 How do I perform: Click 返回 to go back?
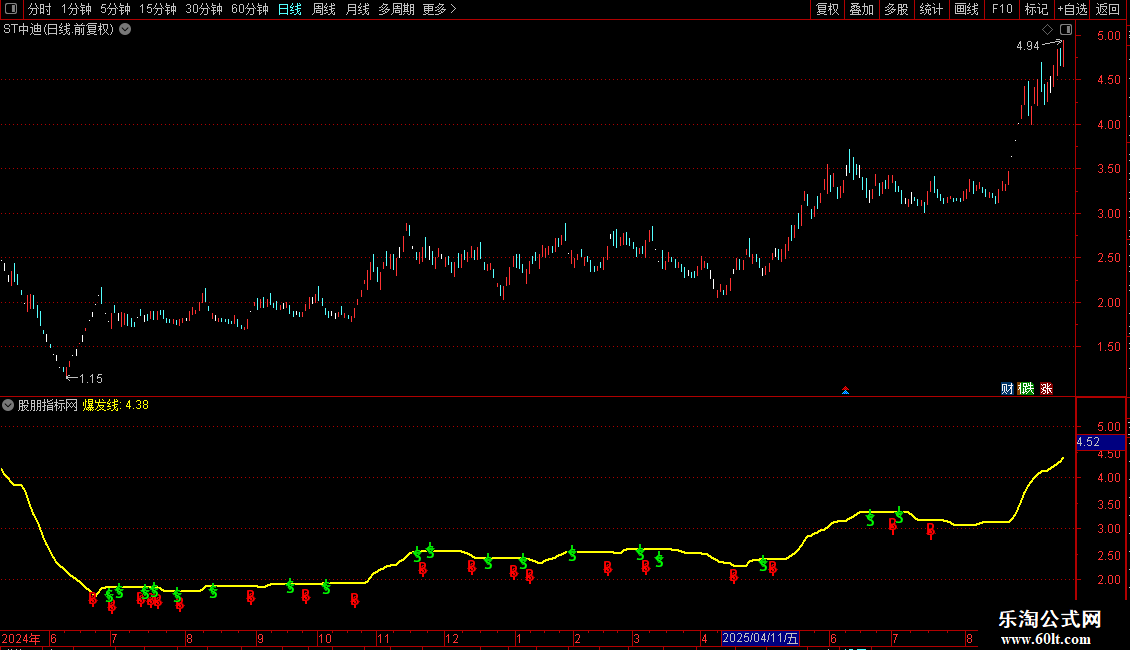[x=1108, y=9]
